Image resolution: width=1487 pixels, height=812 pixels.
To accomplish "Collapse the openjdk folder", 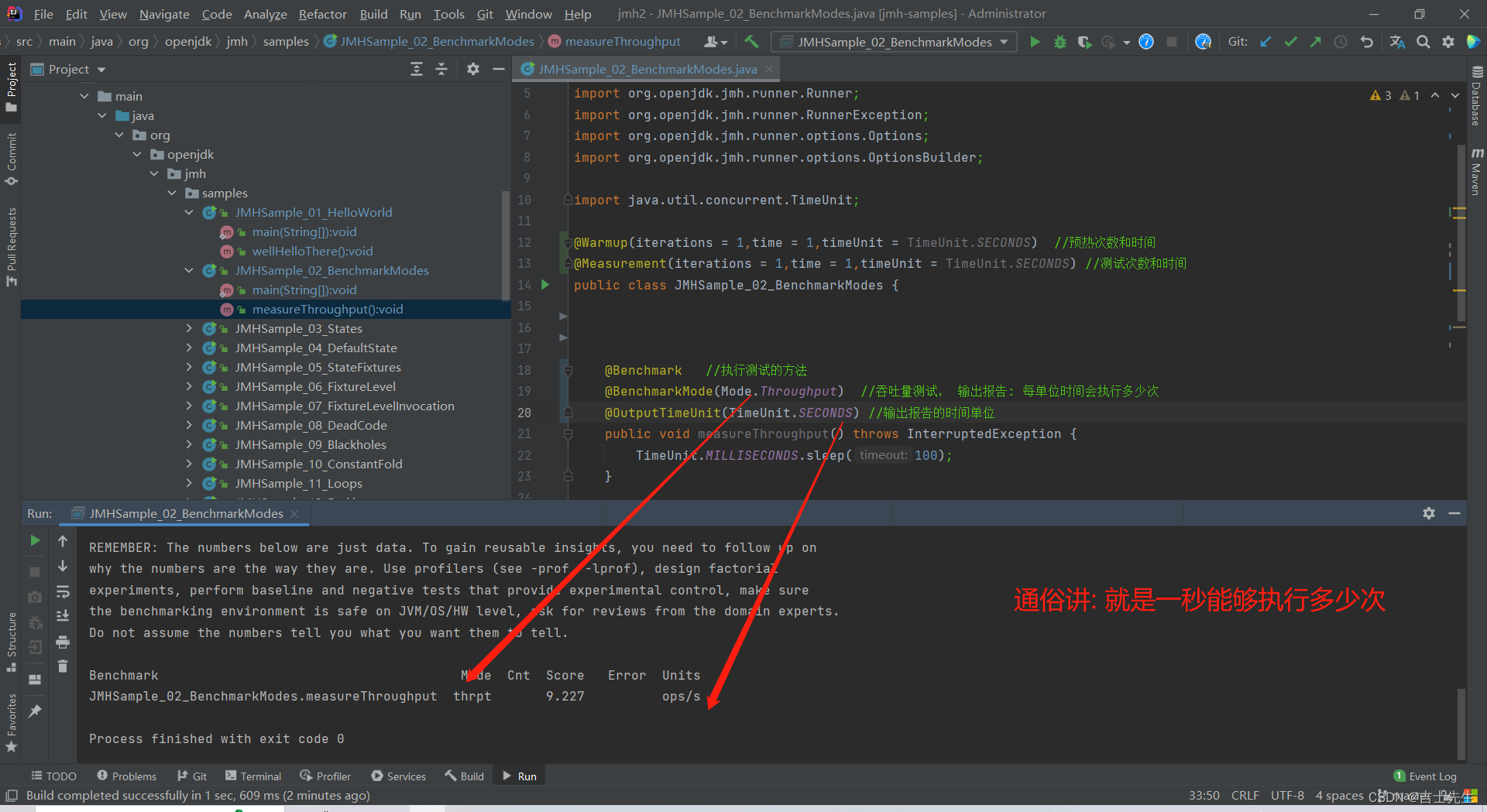I will [137, 154].
